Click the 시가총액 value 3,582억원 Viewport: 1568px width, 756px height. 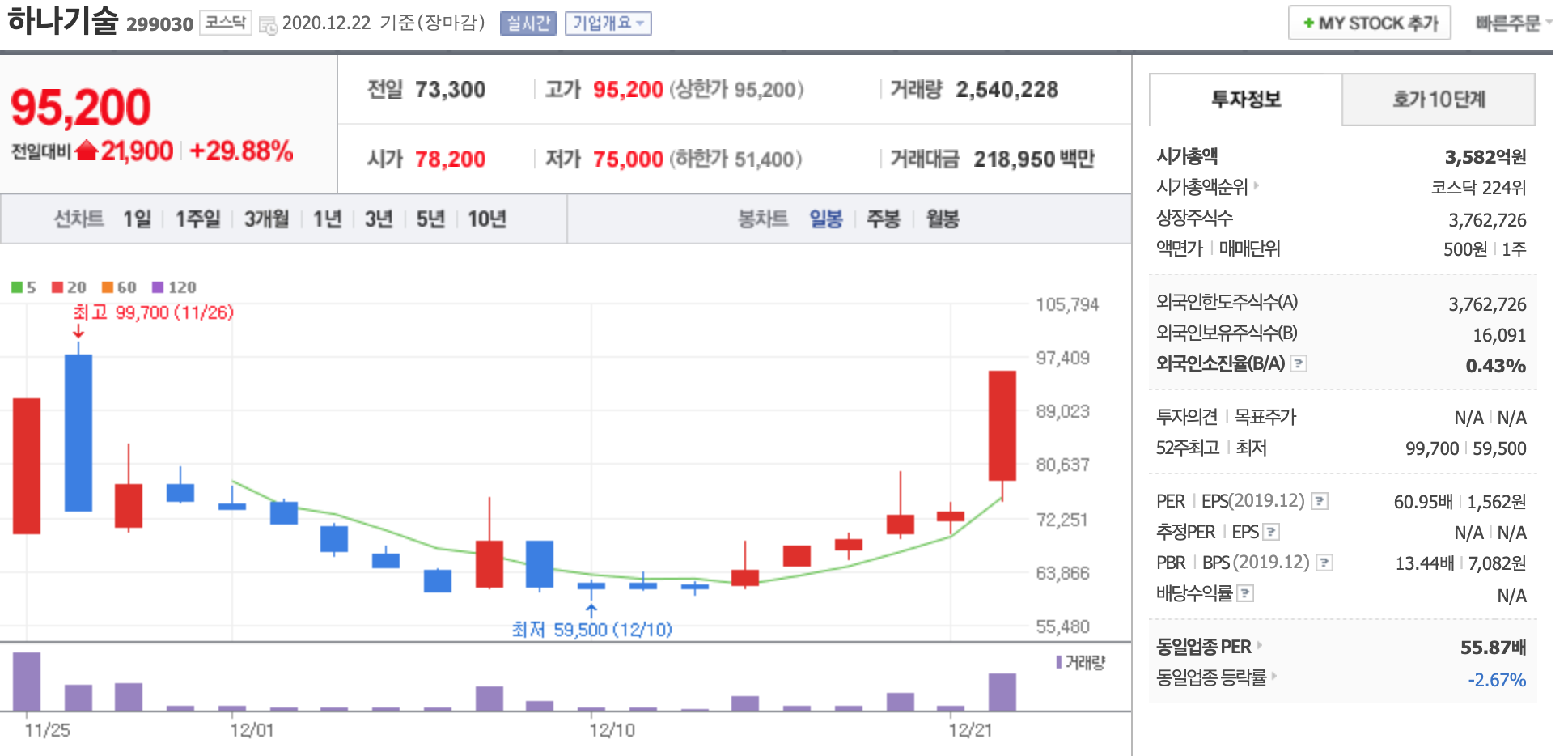click(1485, 157)
